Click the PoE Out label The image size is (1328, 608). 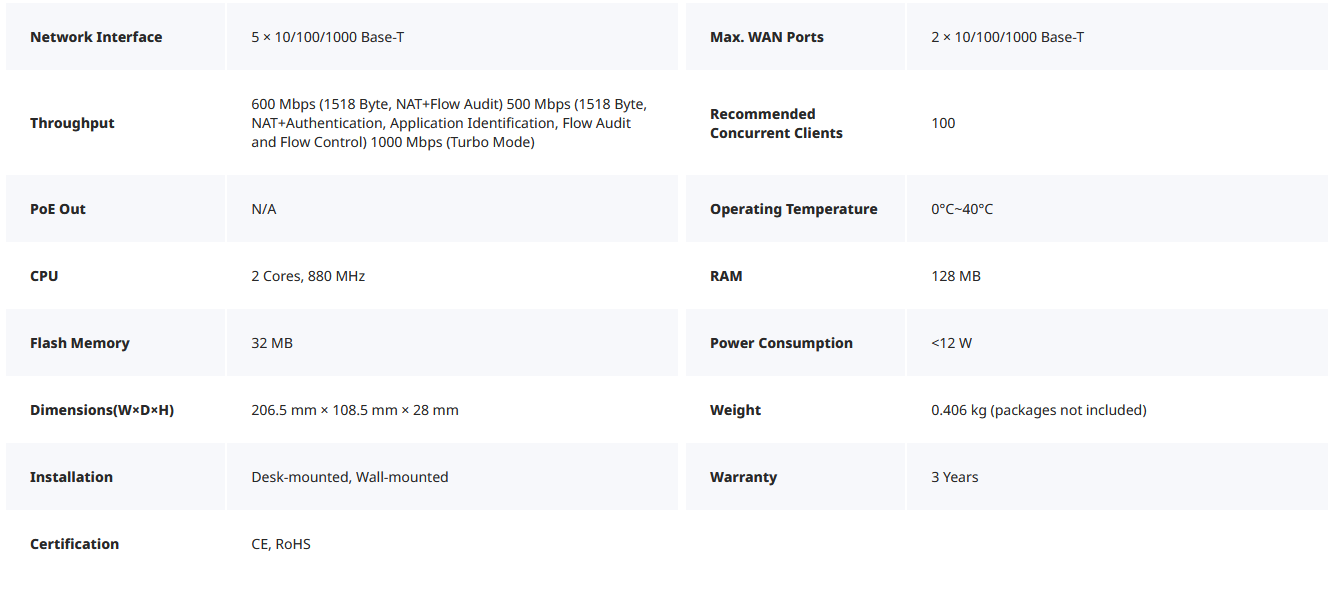pos(58,209)
